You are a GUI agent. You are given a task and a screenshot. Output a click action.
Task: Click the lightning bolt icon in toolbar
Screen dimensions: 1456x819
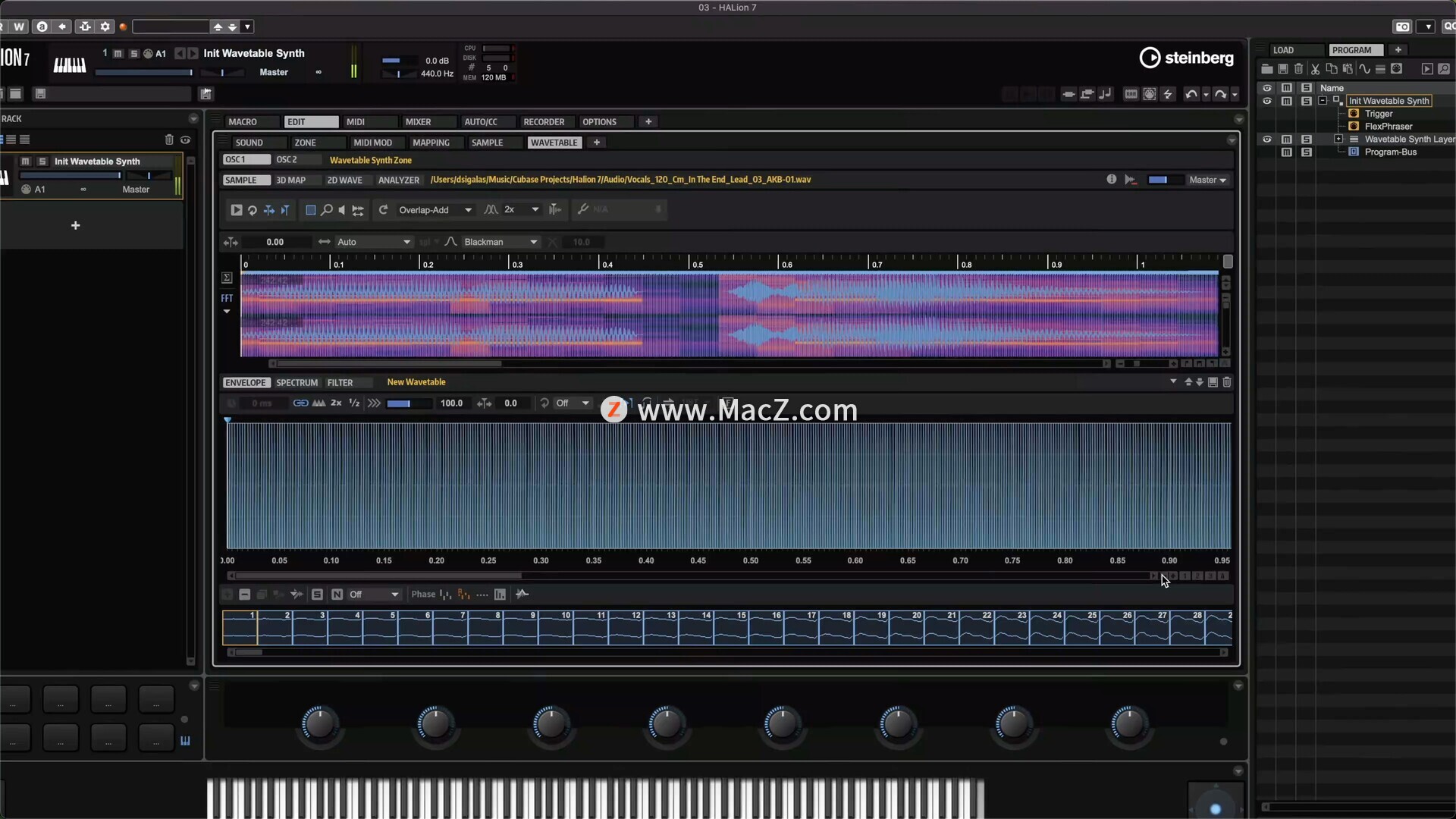tap(1168, 94)
